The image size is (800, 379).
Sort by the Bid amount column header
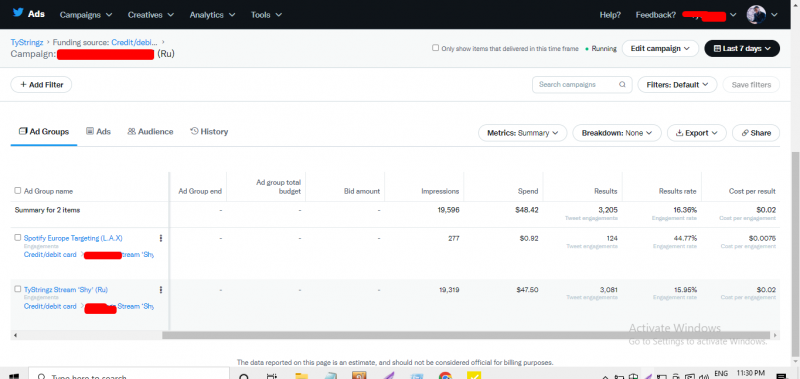click(362, 191)
